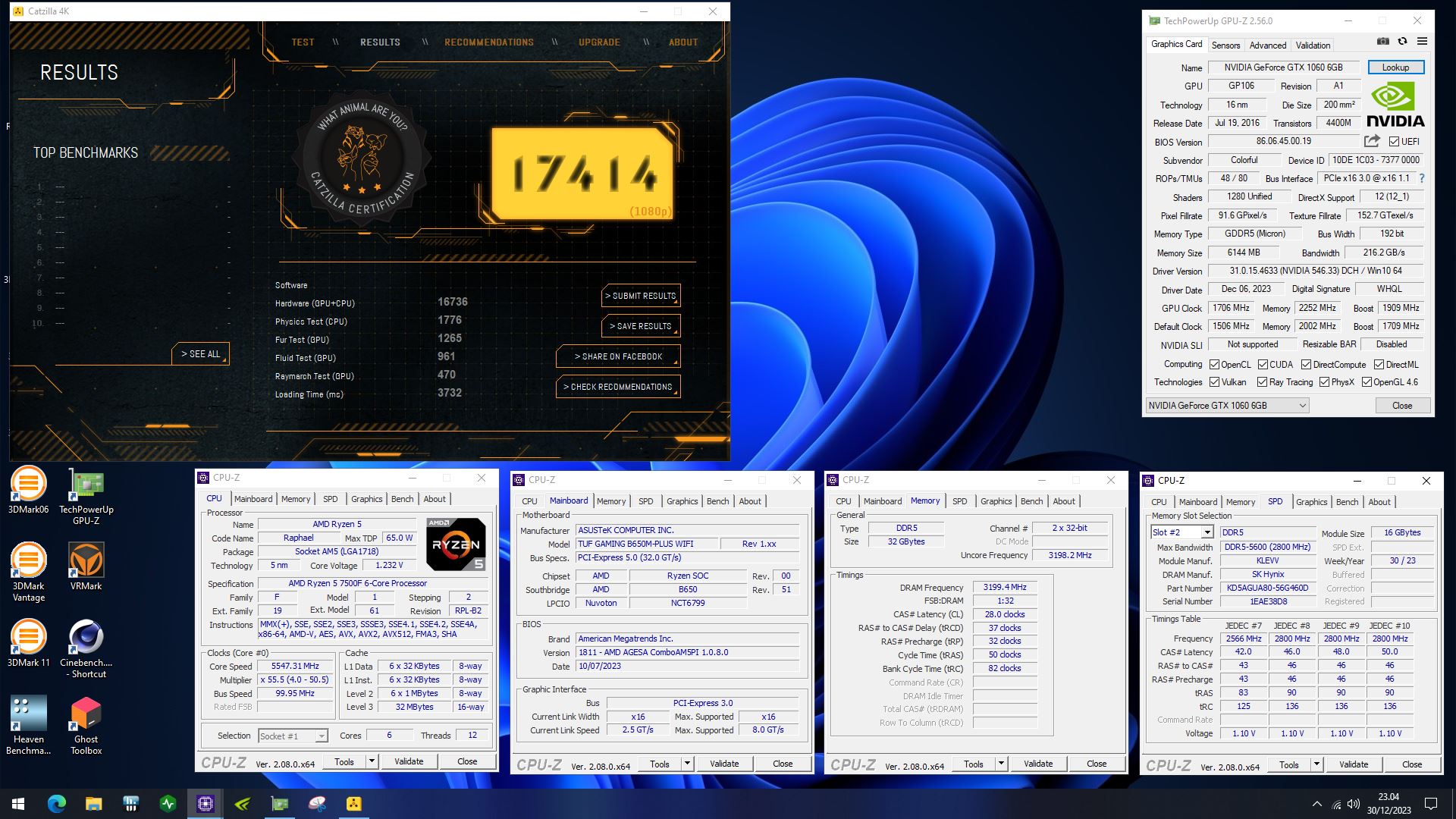Viewport: 1456px width, 819px height.
Task: Open Windows Start menu
Action: (x=18, y=804)
